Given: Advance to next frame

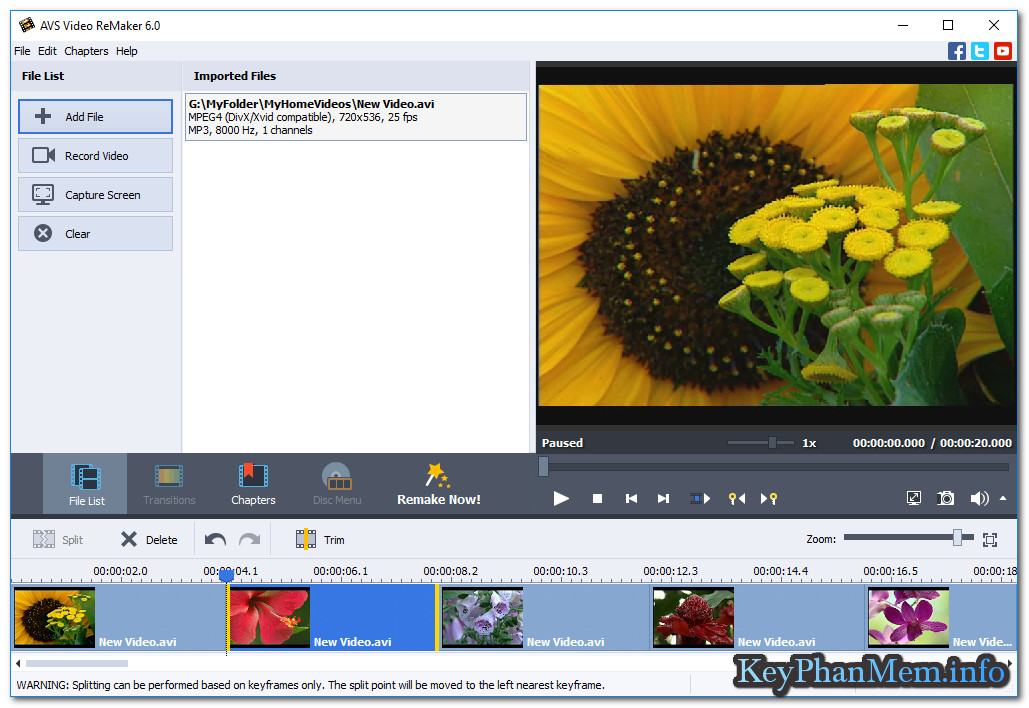Looking at the screenshot, I should click(x=663, y=499).
